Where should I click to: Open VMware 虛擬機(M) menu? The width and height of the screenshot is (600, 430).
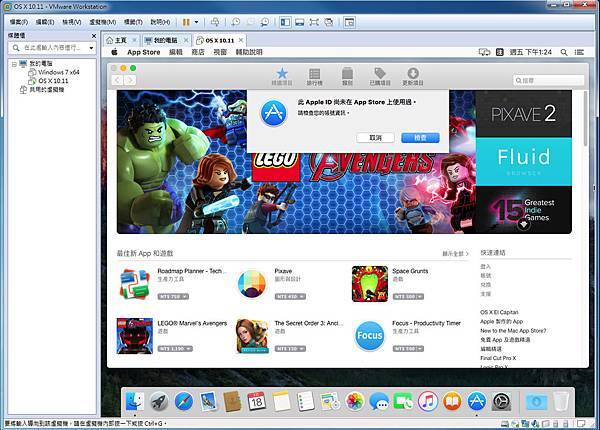coord(103,22)
